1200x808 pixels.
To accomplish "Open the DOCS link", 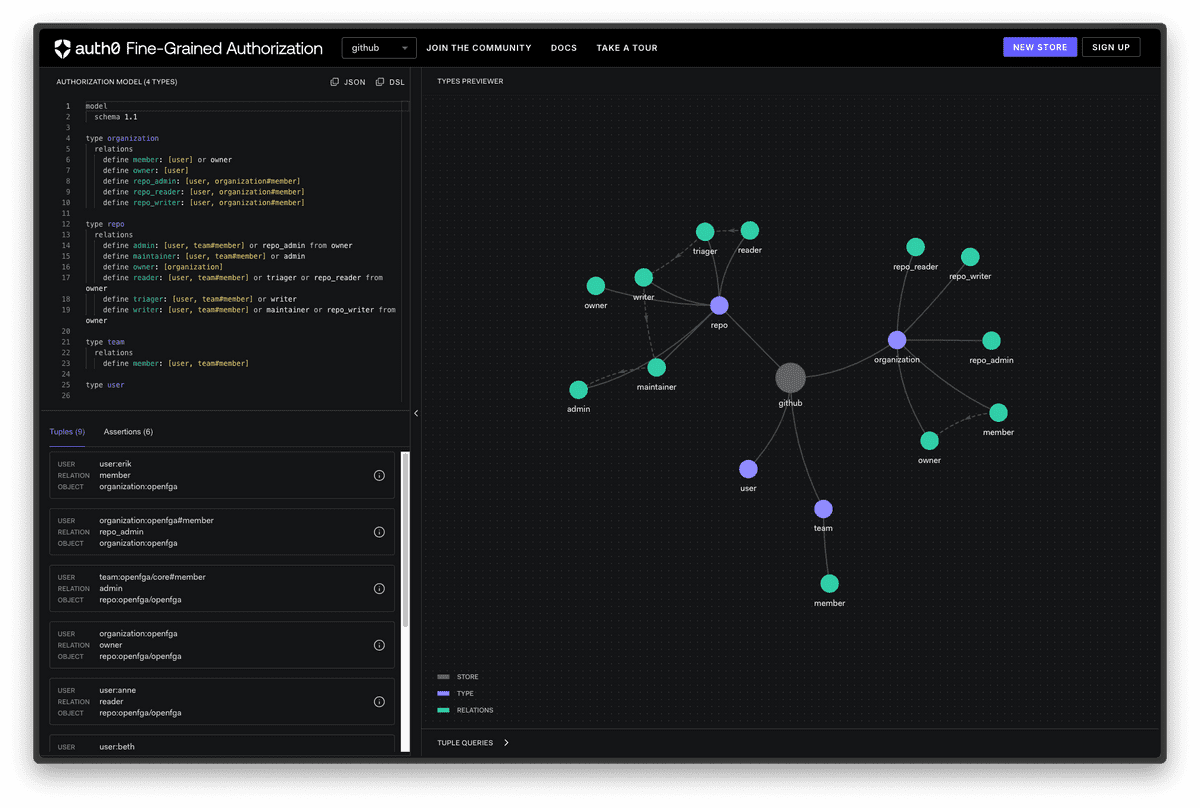I will pyautogui.click(x=564, y=48).
